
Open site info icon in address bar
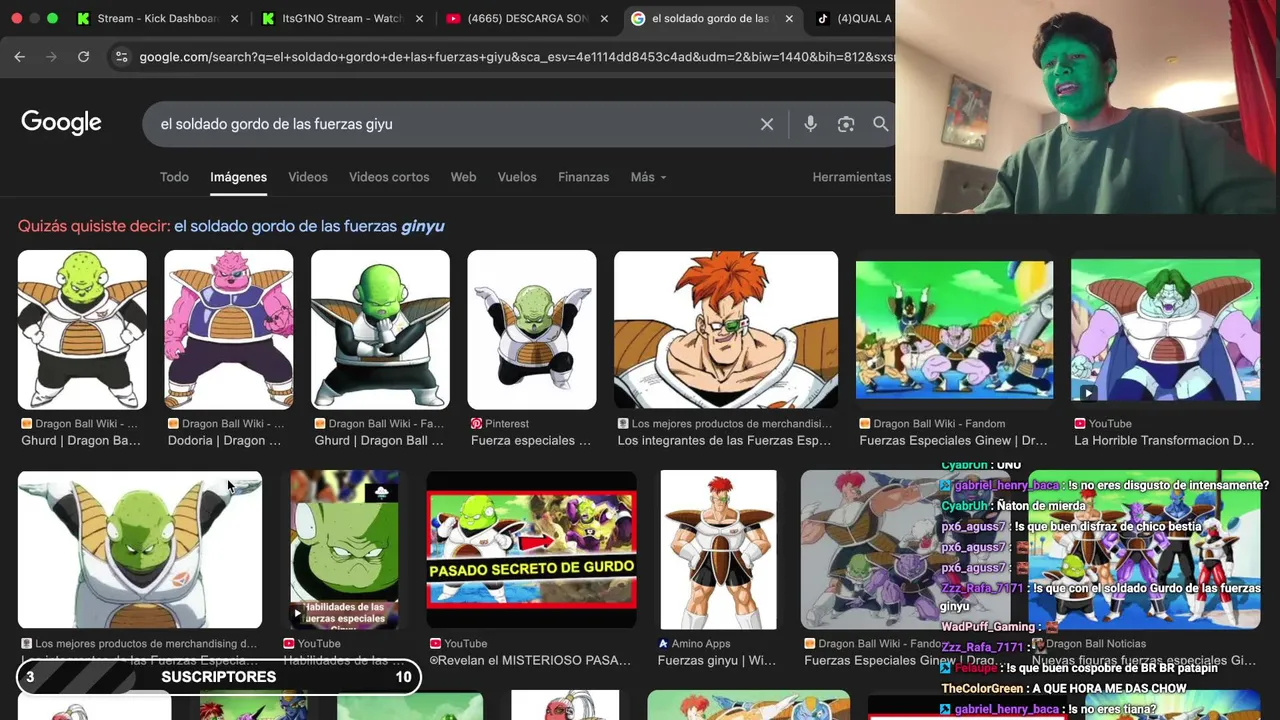pyautogui.click(x=121, y=57)
